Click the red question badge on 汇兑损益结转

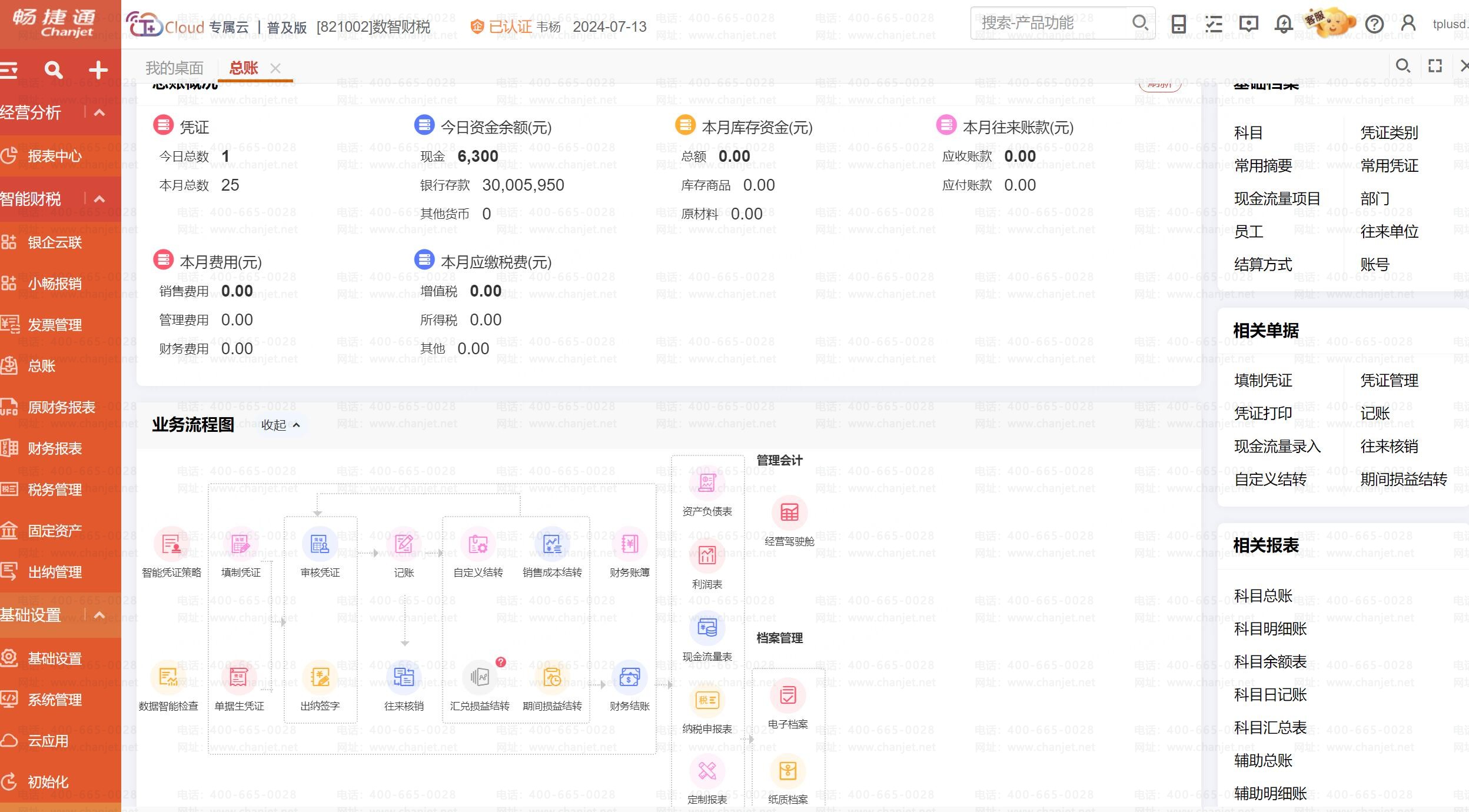pyautogui.click(x=501, y=662)
